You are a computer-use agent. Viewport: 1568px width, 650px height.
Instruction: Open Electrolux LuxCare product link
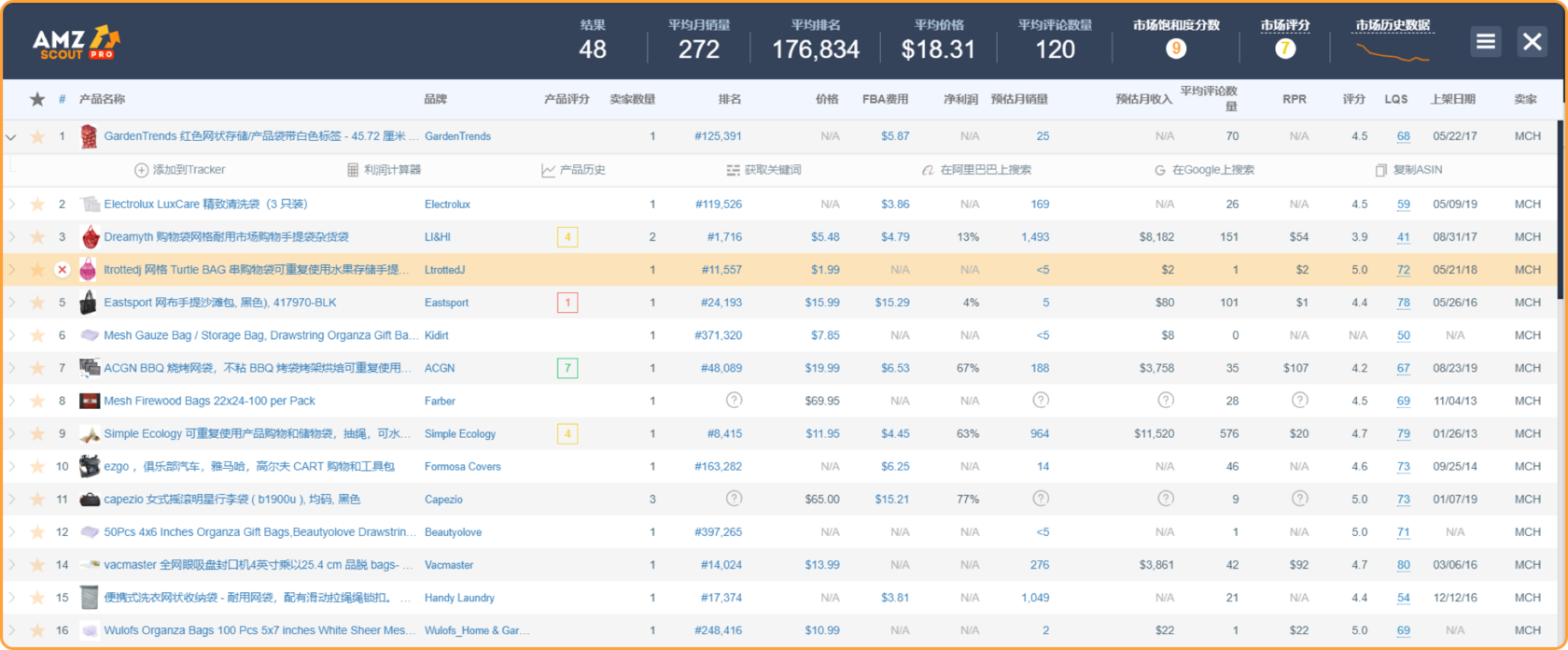205,205
